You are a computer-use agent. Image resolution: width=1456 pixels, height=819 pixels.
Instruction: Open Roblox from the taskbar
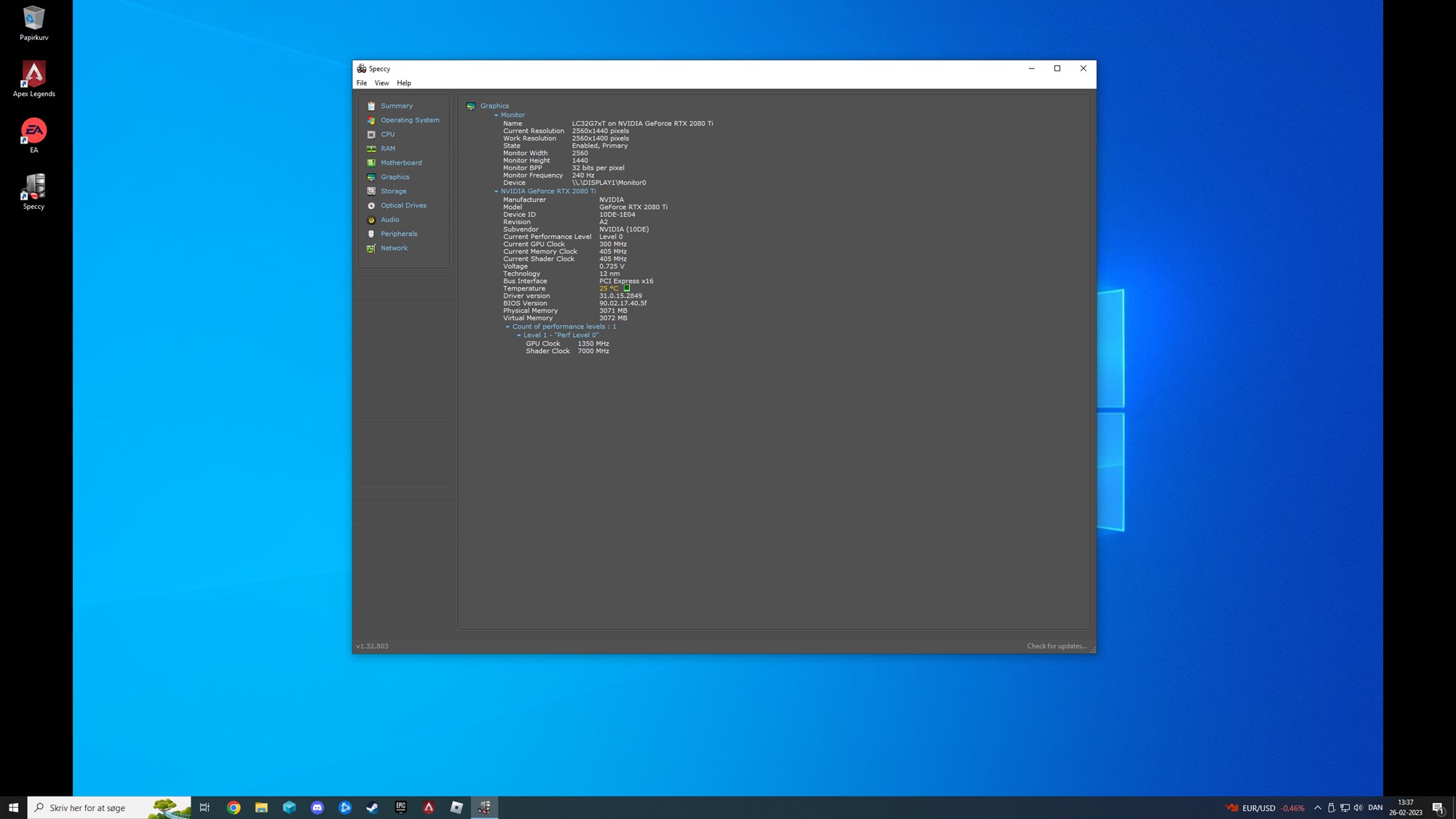(456, 807)
